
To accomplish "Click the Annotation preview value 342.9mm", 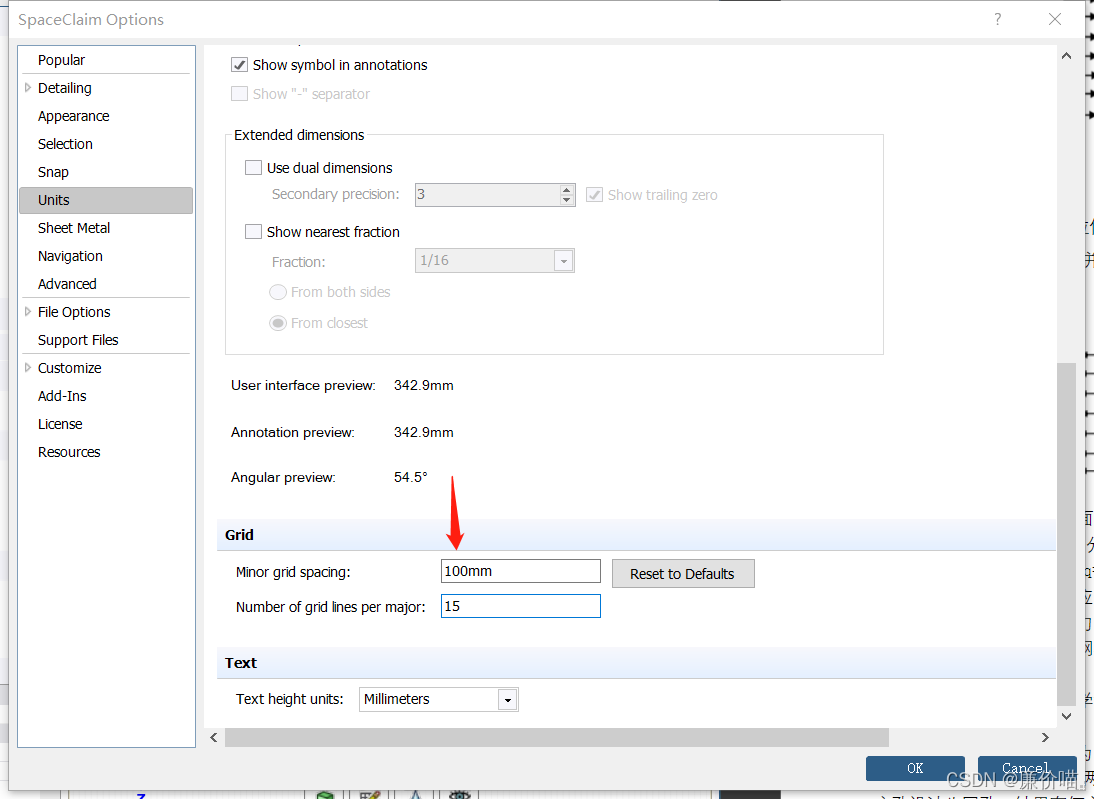I will (424, 433).
